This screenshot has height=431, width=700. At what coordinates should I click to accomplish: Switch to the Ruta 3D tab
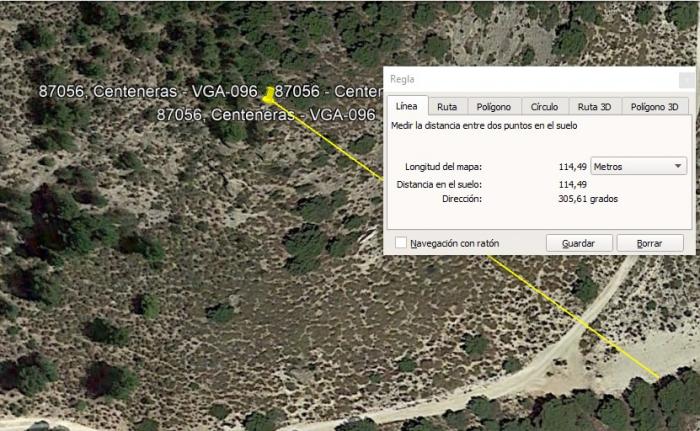(x=595, y=107)
